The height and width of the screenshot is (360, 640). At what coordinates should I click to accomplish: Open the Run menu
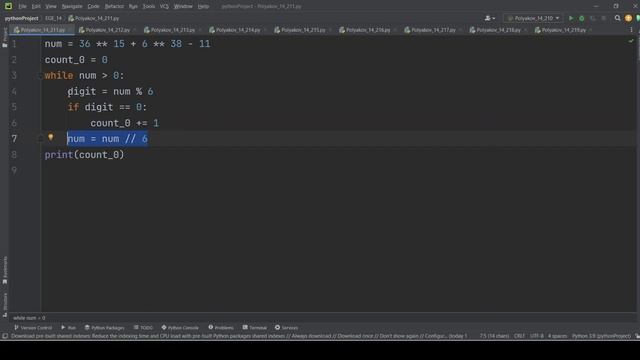point(133,7)
